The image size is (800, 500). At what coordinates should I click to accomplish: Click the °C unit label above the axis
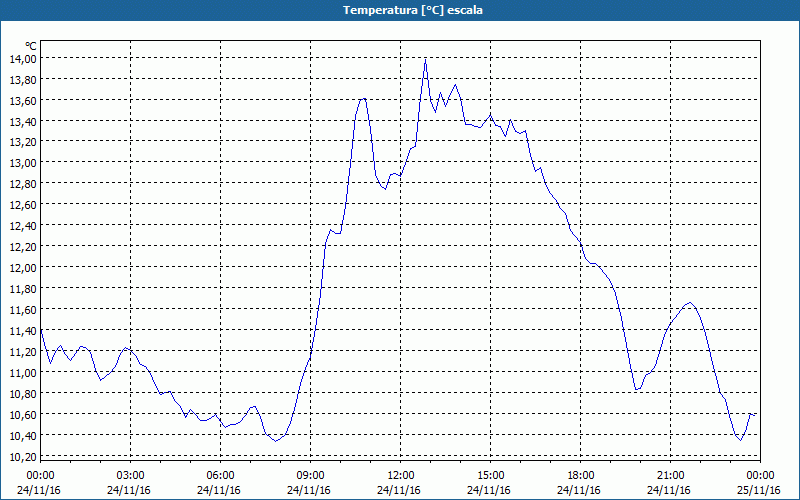coord(30,47)
